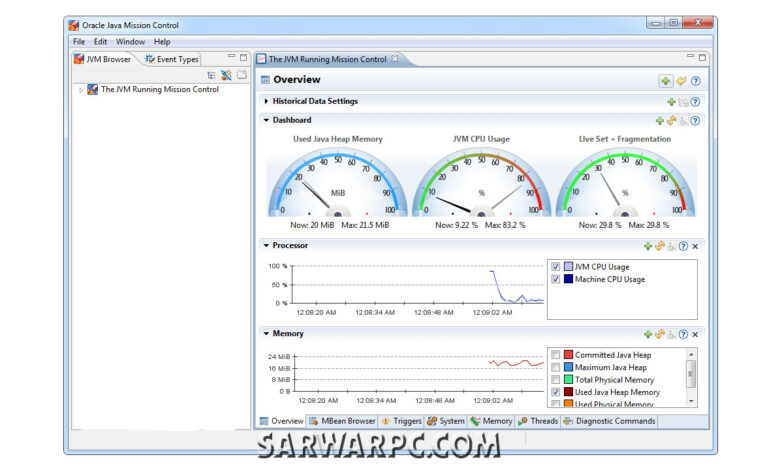The height and width of the screenshot is (470, 780).
Task: Switch to the Event Types tab
Action: point(171,59)
